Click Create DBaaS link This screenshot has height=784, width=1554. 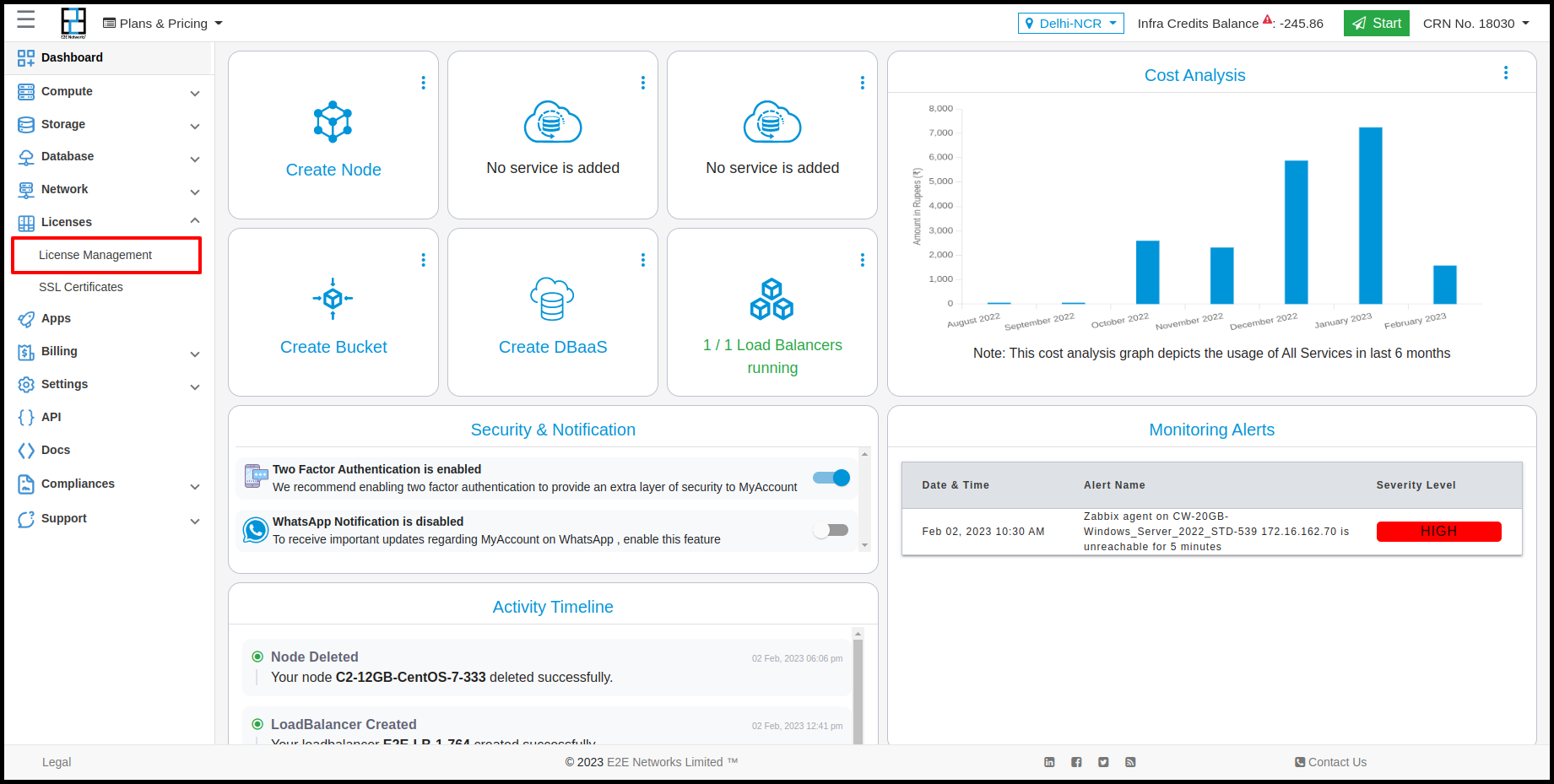[x=553, y=347]
